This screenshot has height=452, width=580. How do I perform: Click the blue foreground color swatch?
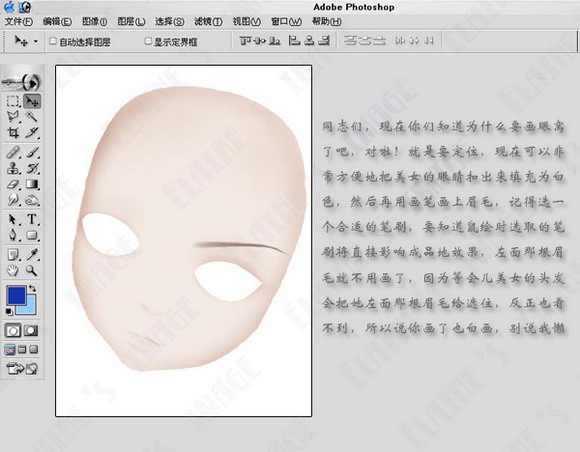(x=16, y=295)
